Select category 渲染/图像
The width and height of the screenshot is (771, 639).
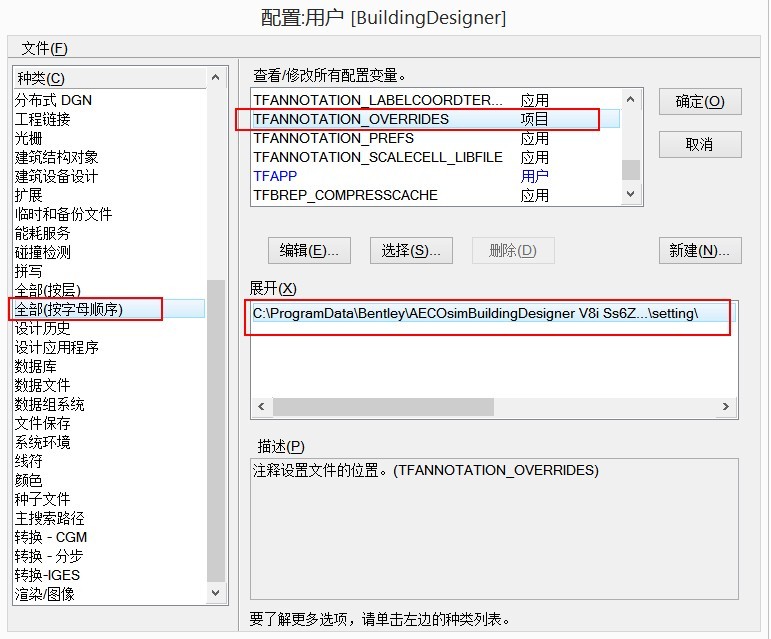pos(109,594)
